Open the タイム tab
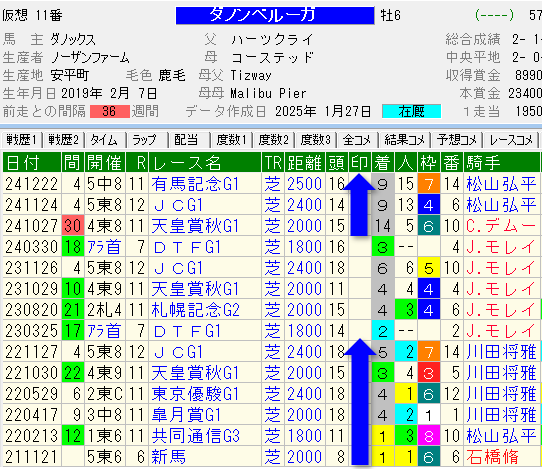543x469 pixels. [105, 140]
